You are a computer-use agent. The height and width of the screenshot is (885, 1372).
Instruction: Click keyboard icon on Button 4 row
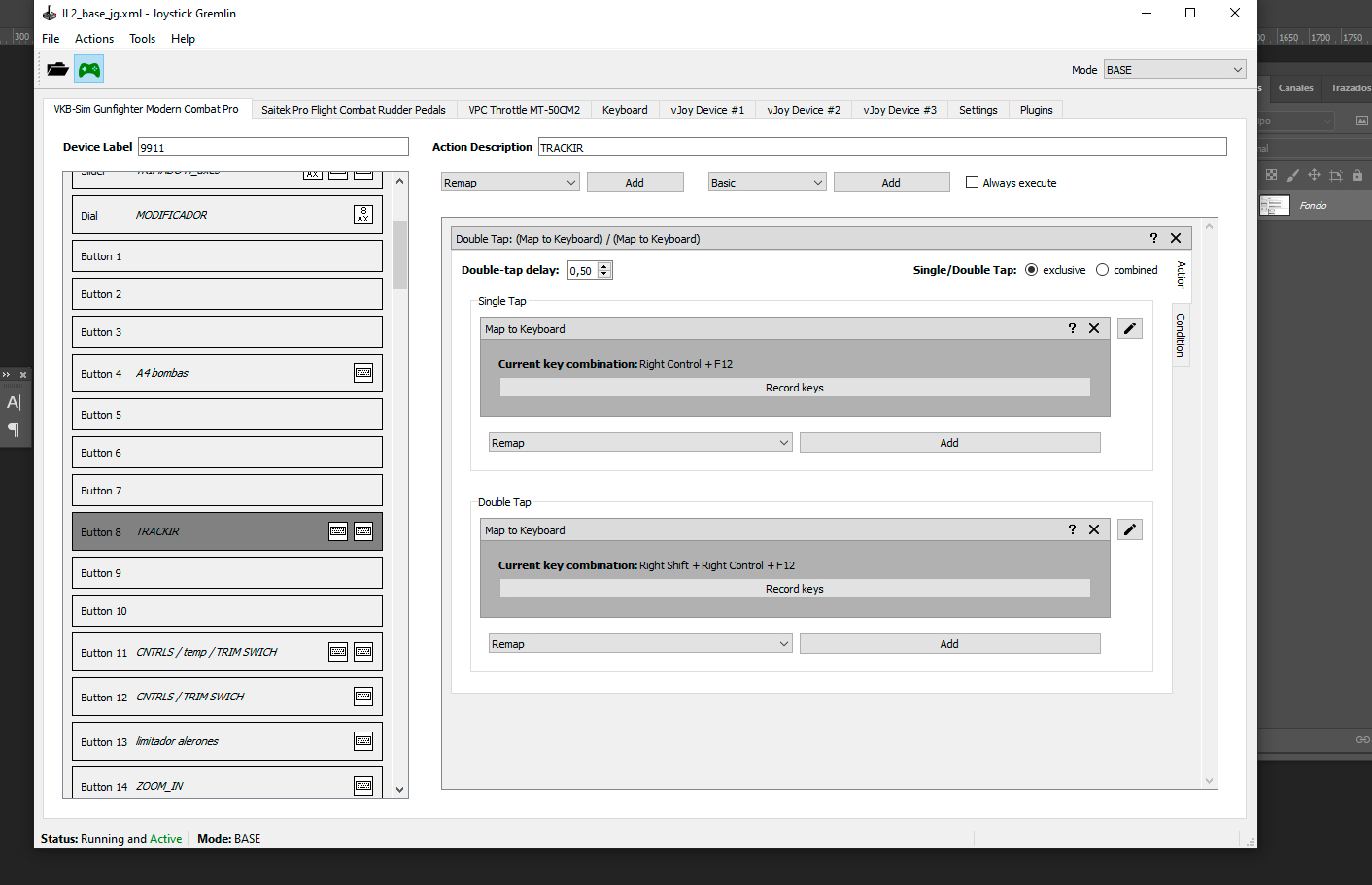[363, 373]
